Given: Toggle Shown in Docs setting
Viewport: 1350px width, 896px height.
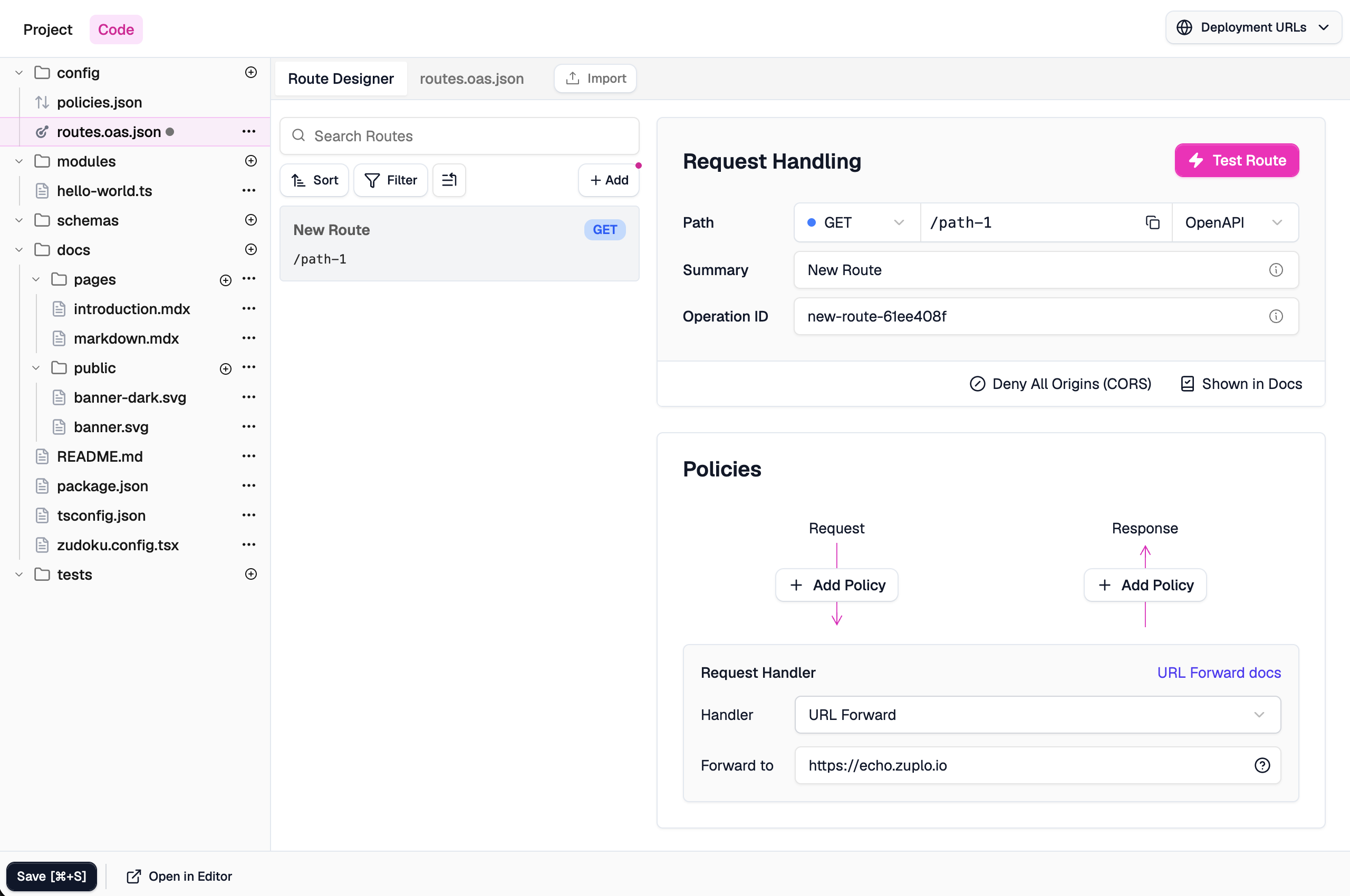Looking at the screenshot, I should (x=1241, y=384).
